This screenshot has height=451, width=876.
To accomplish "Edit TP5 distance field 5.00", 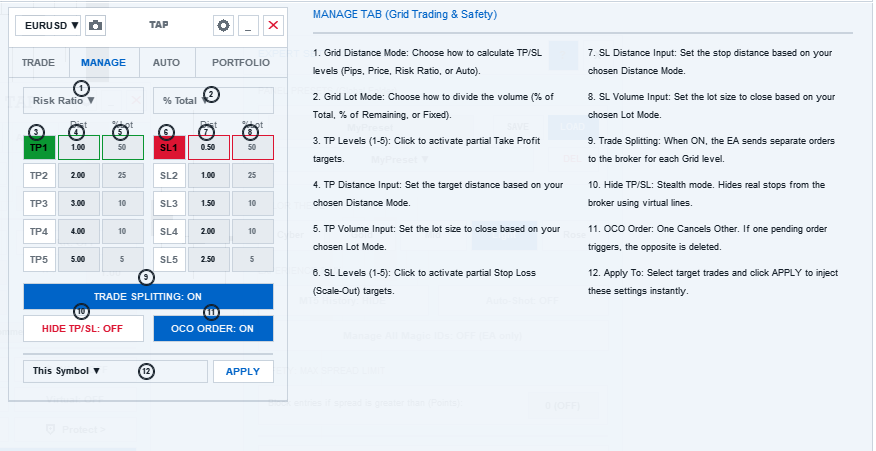I will [79, 259].
